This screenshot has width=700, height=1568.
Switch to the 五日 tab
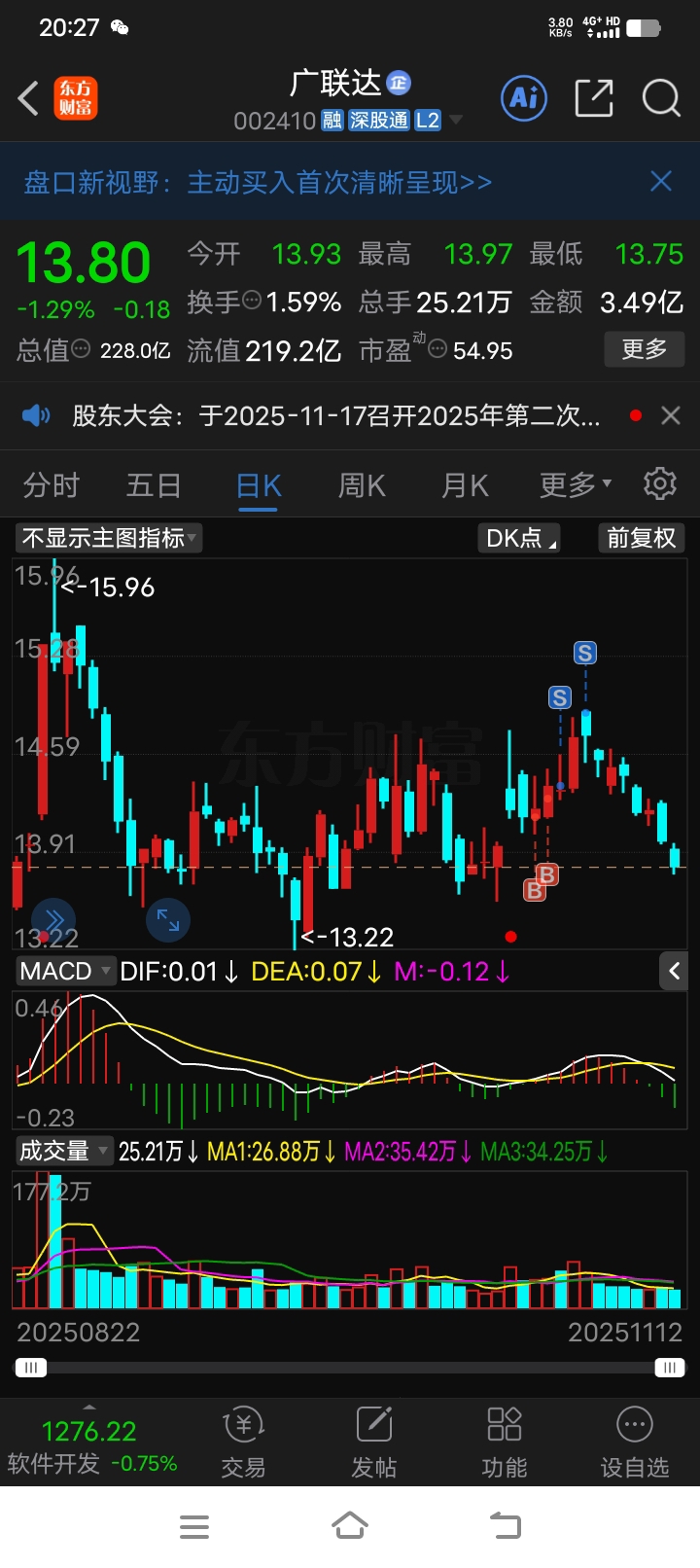154,484
